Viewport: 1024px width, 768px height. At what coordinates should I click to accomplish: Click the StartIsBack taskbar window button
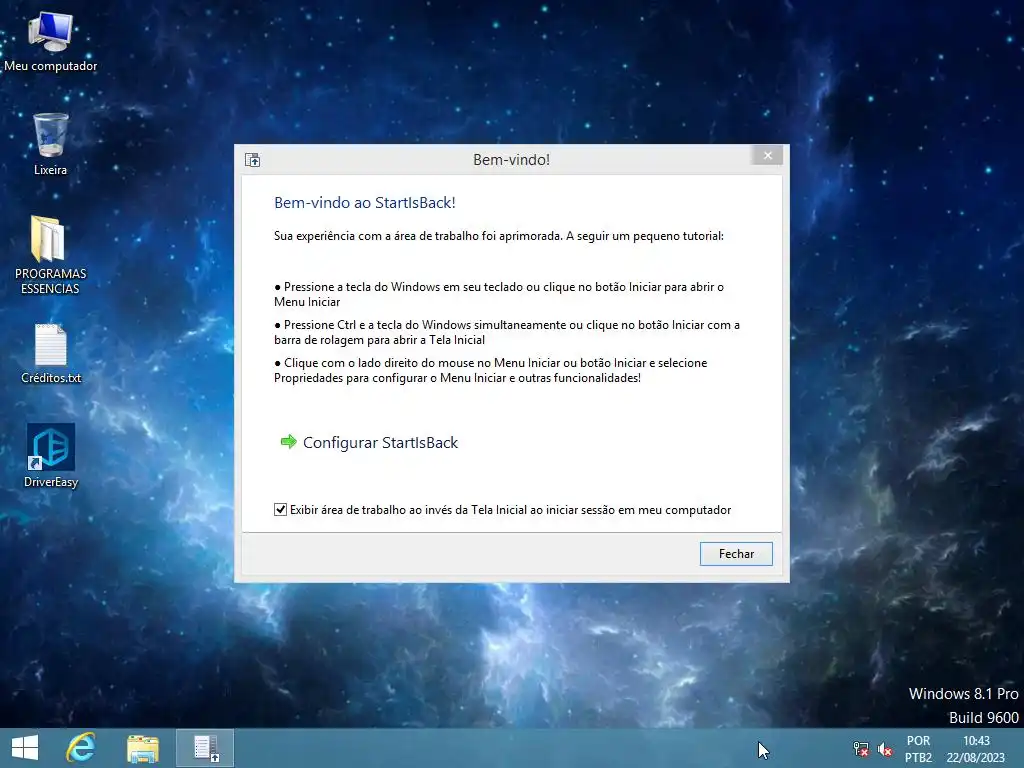205,748
